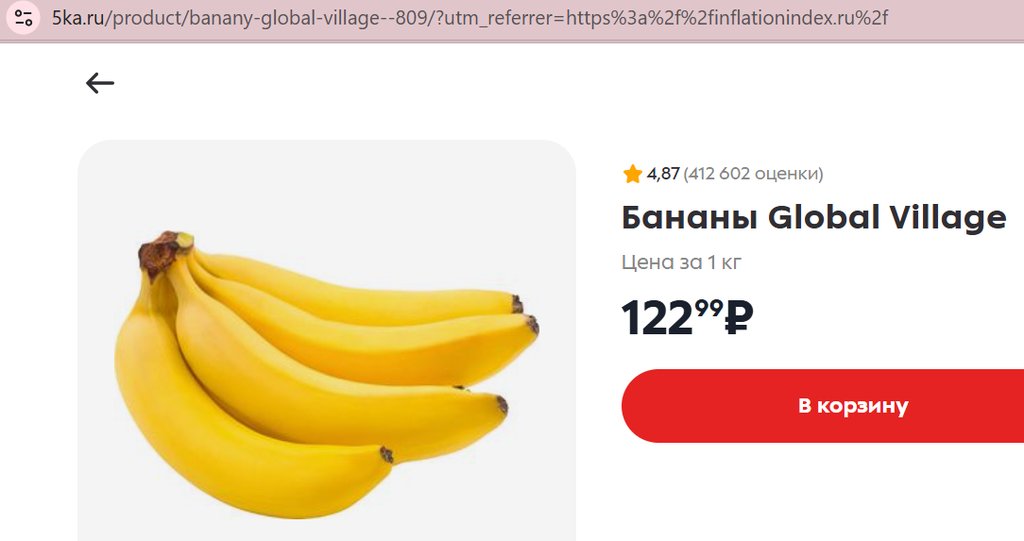Open the 412 602 оценки reviews link
The width and height of the screenshot is (1024, 541).
(x=754, y=174)
